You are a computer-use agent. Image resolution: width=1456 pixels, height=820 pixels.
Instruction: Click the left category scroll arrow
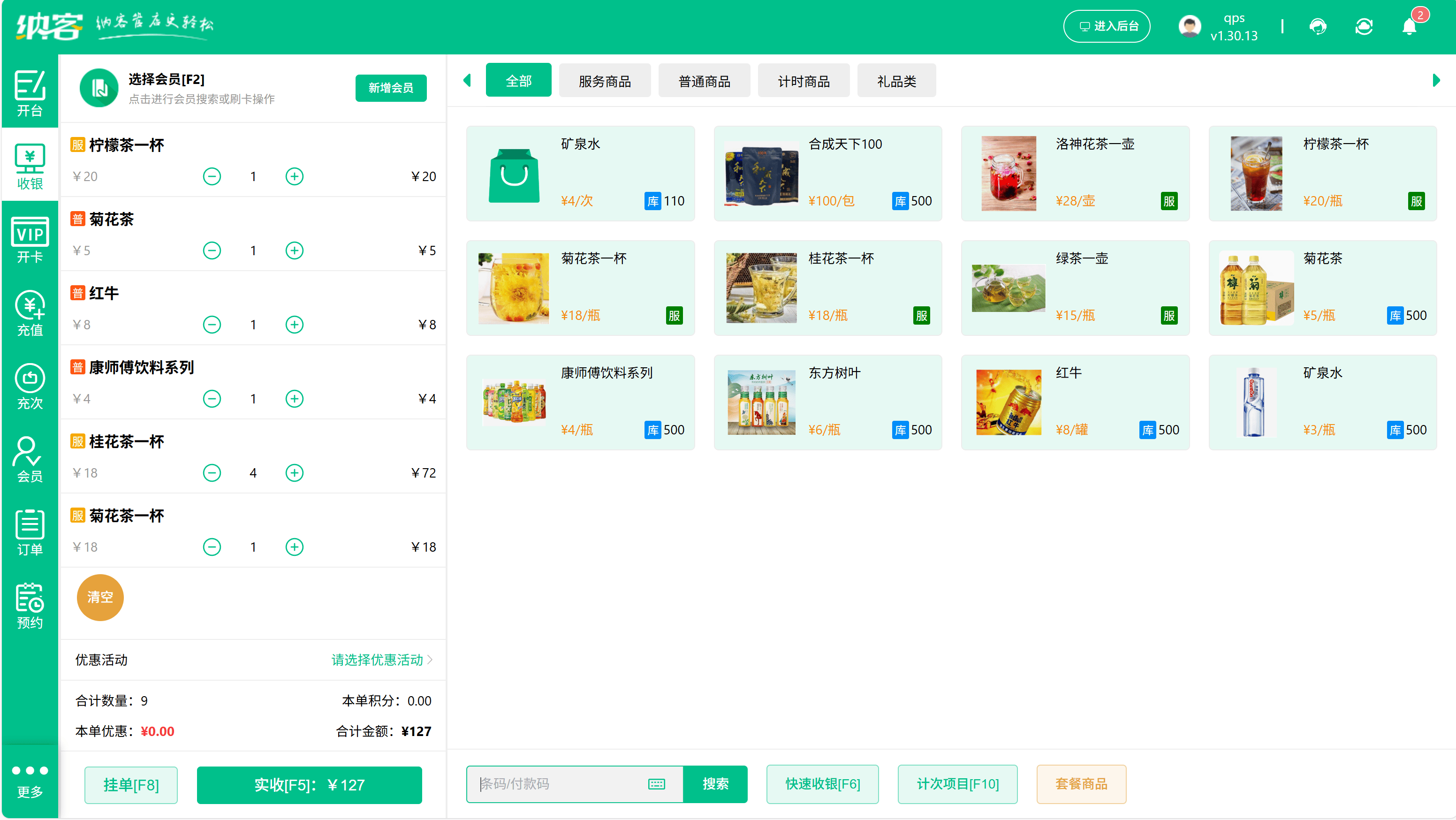click(x=467, y=80)
